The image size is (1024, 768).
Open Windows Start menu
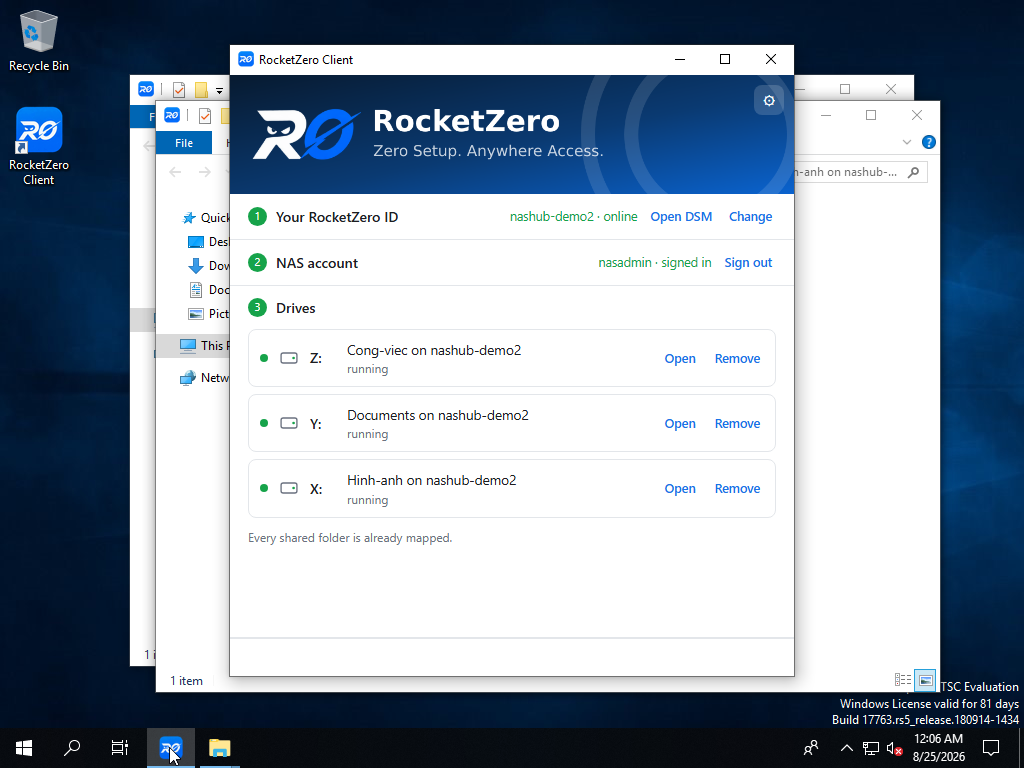click(24, 748)
